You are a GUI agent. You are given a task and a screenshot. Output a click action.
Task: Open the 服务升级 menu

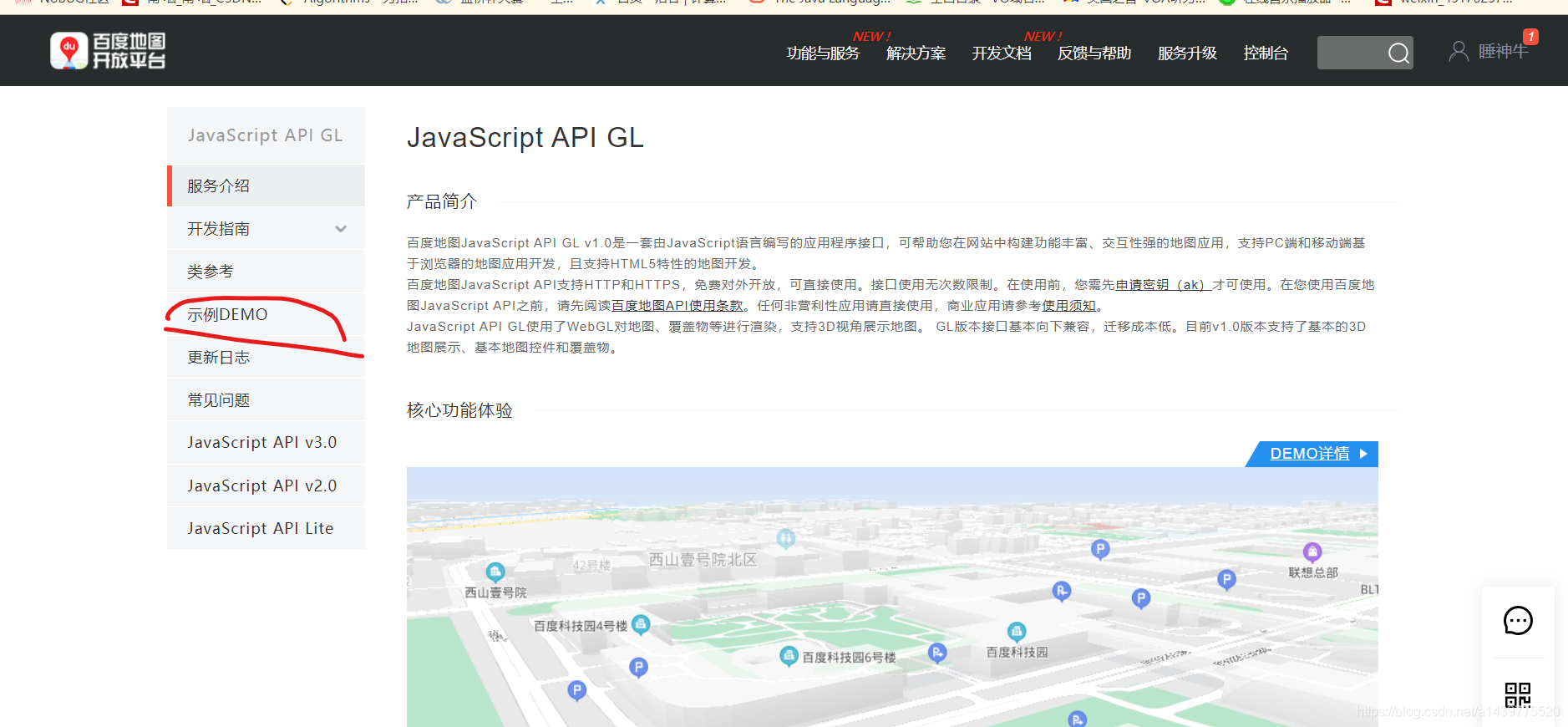pyautogui.click(x=1187, y=53)
